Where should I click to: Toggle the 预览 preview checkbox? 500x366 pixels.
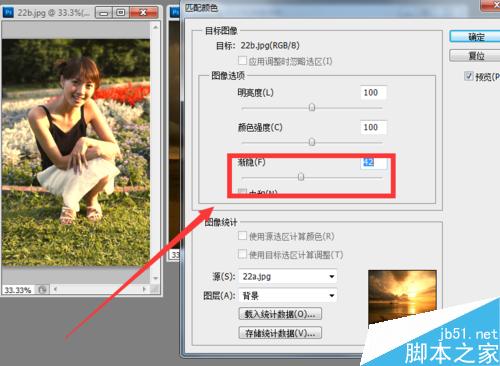(469, 76)
